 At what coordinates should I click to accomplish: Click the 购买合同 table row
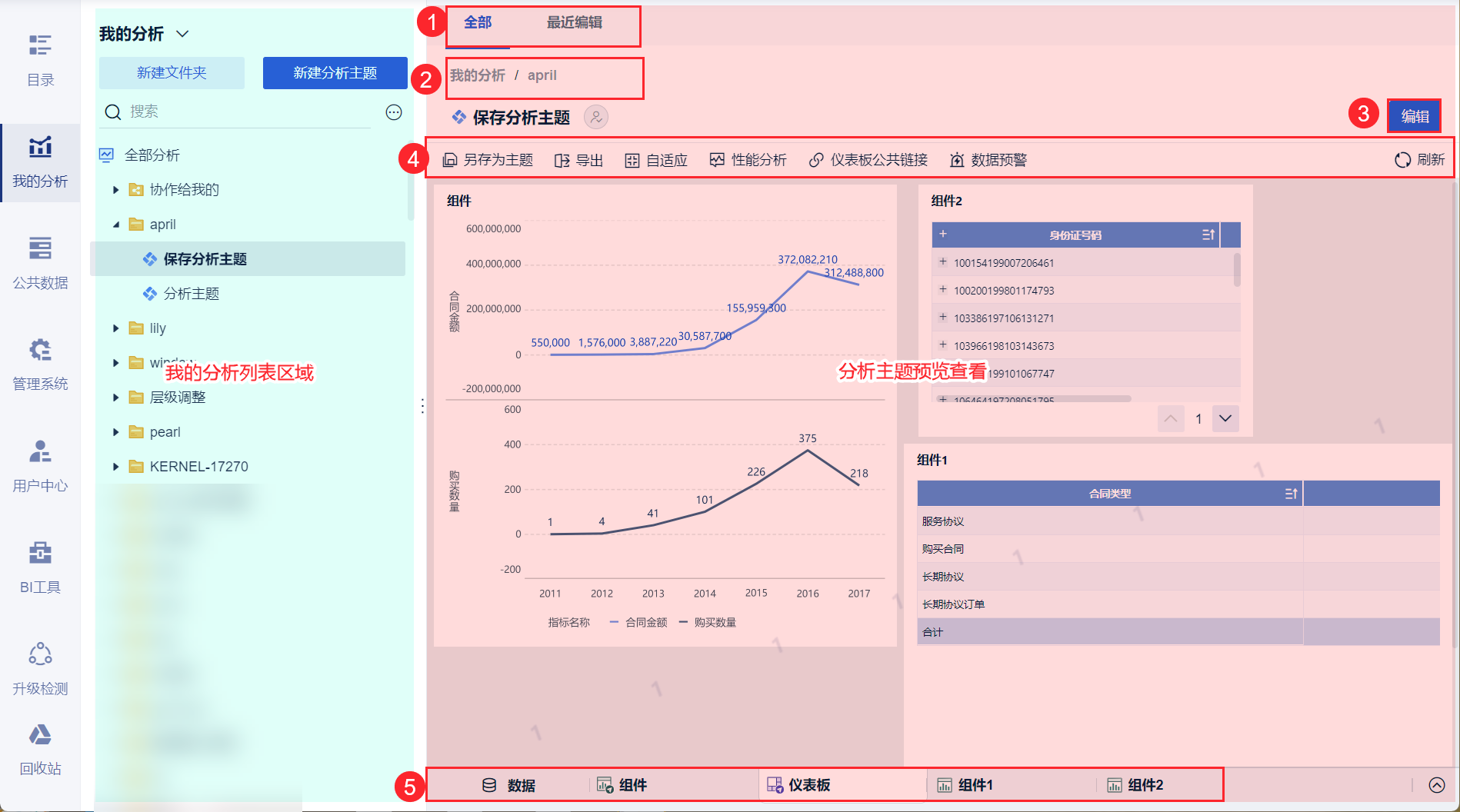[x=1178, y=549]
